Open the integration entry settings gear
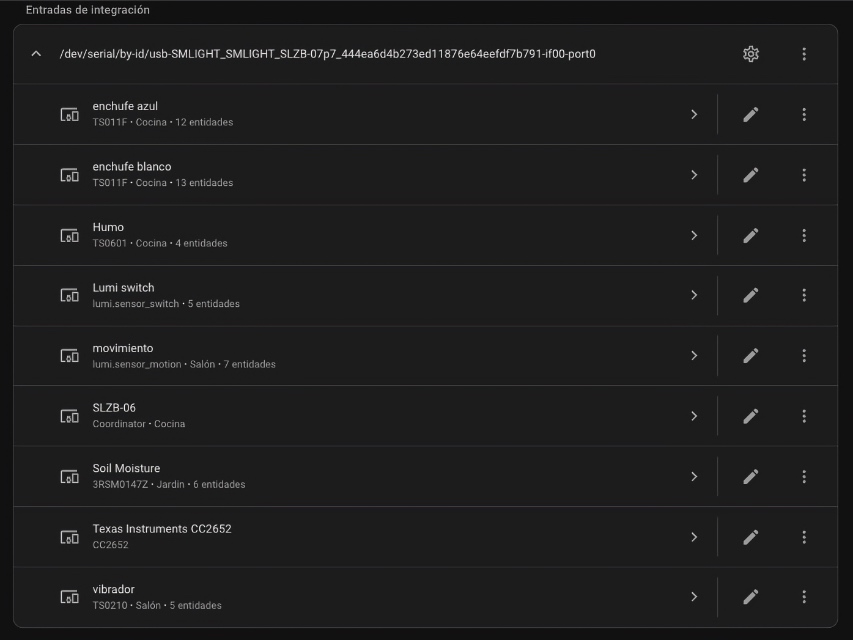This screenshot has width=853, height=640. (751, 54)
